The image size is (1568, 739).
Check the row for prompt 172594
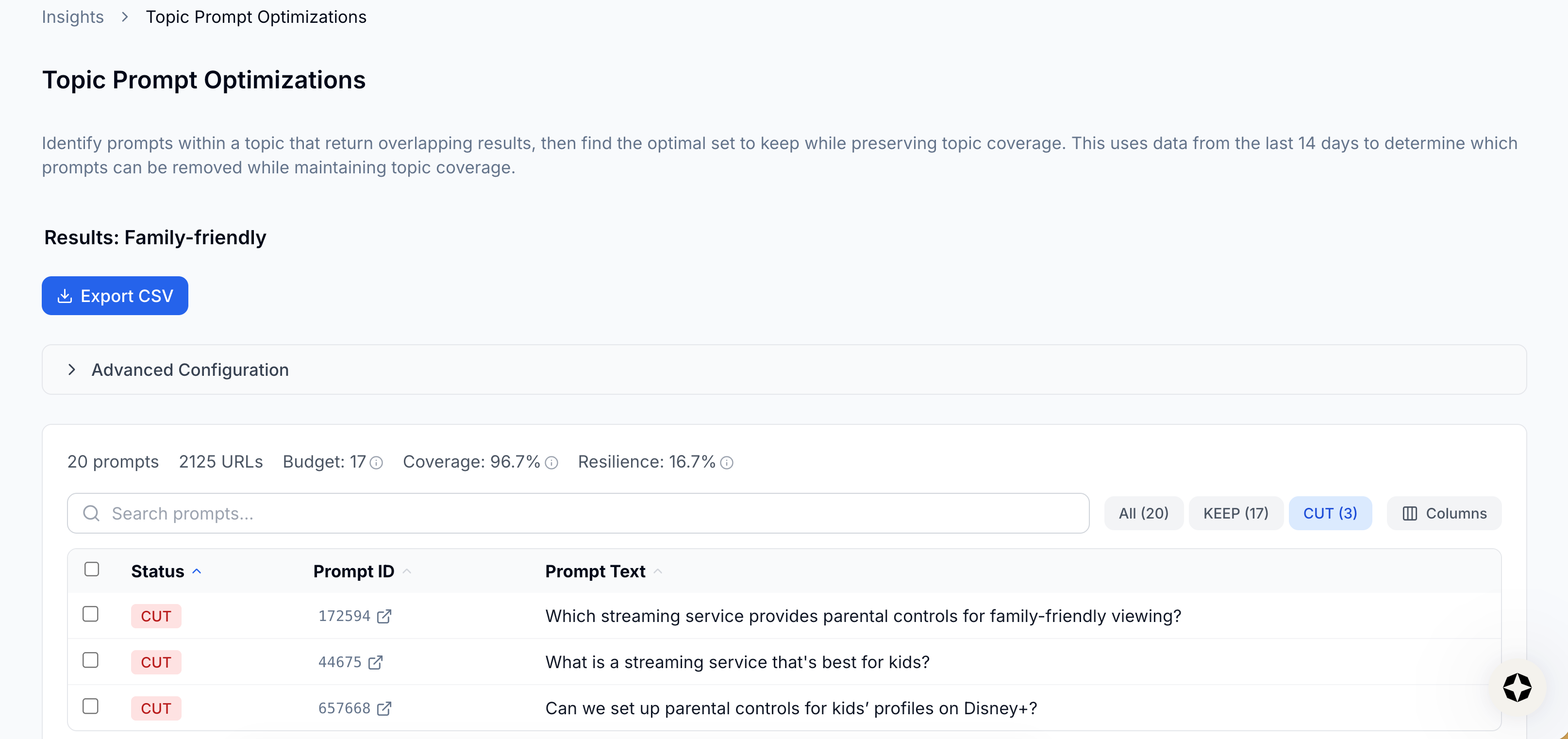[x=91, y=614]
